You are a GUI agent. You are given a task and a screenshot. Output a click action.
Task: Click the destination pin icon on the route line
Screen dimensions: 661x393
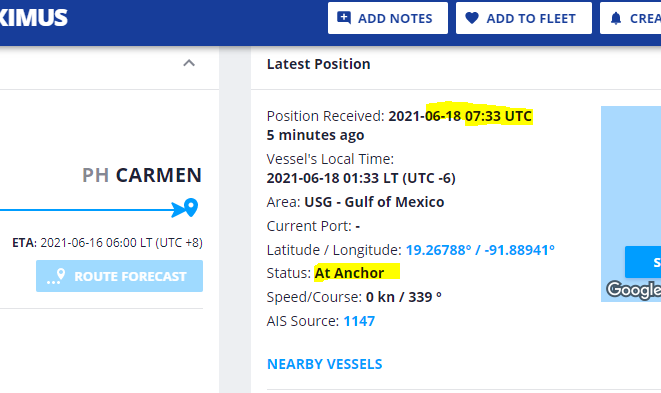[191, 207]
